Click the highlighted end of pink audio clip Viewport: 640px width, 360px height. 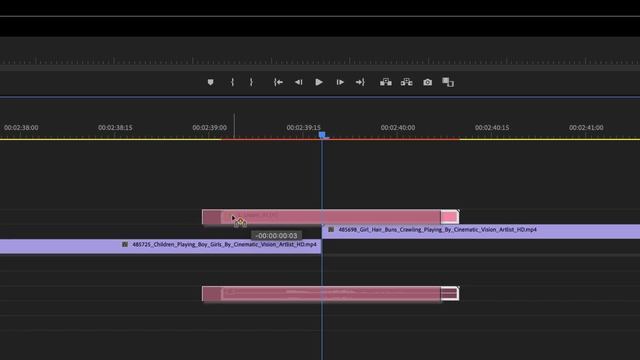click(x=450, y=293)
